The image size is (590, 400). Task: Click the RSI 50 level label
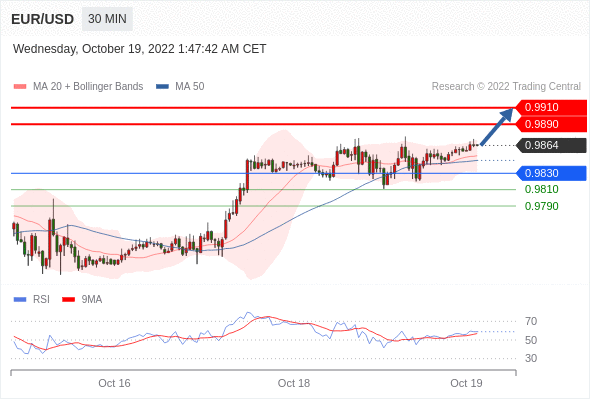pos(531,340)
